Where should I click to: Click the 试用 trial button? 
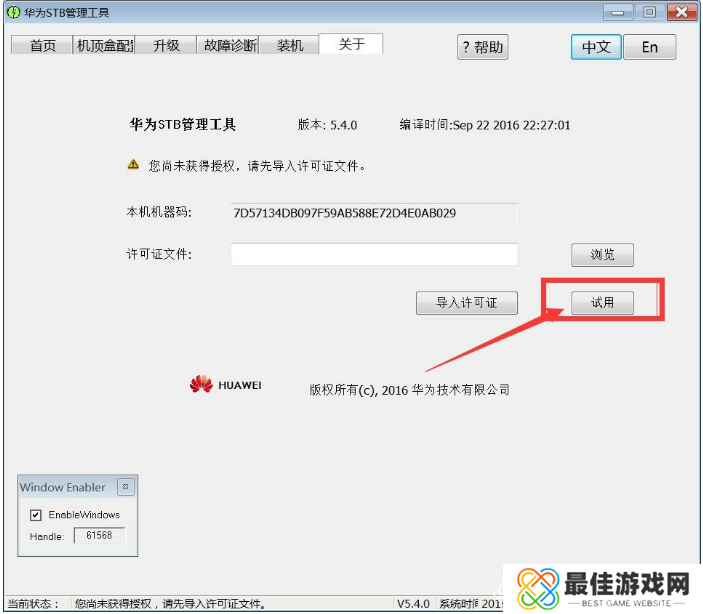[602, 303]
